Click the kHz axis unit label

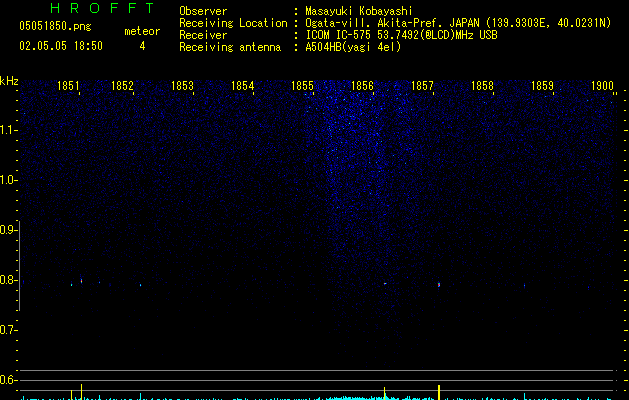click(9, 81)
